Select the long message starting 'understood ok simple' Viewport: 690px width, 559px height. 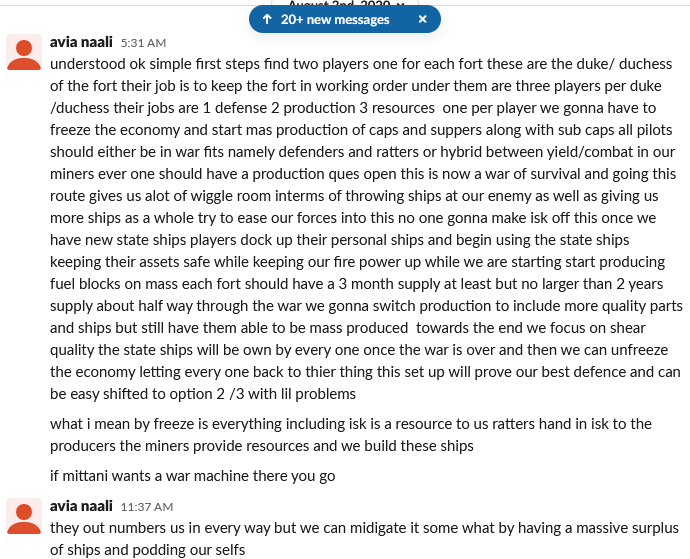[366, 229]
